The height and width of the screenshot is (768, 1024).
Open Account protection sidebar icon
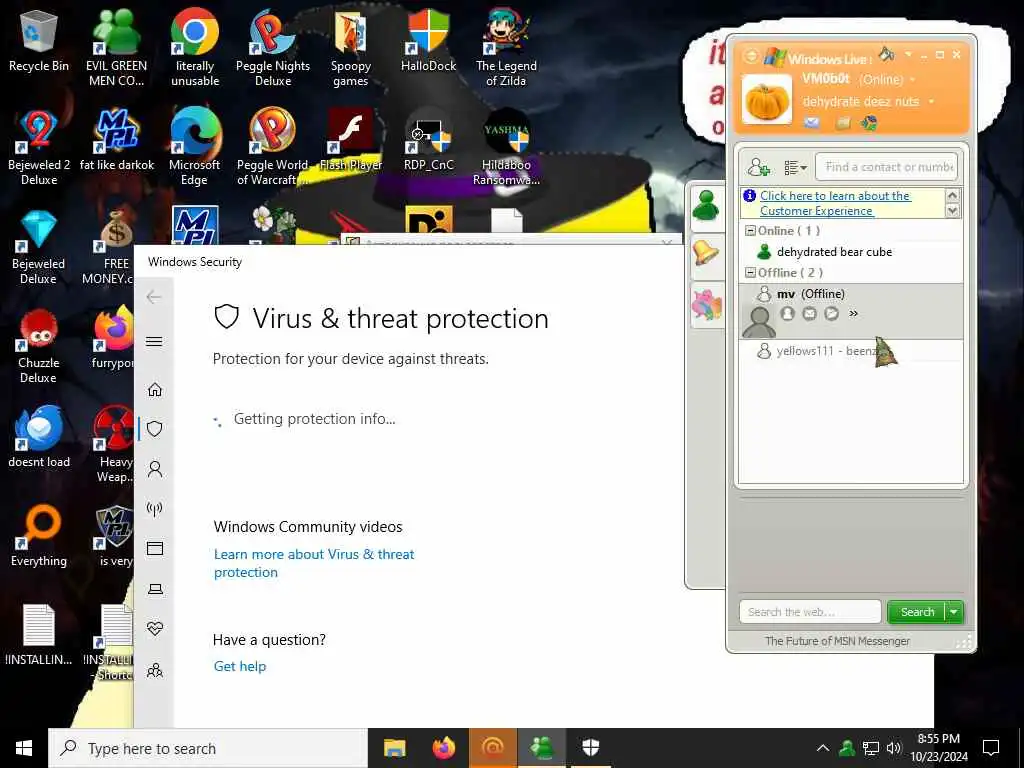[155, 469]
